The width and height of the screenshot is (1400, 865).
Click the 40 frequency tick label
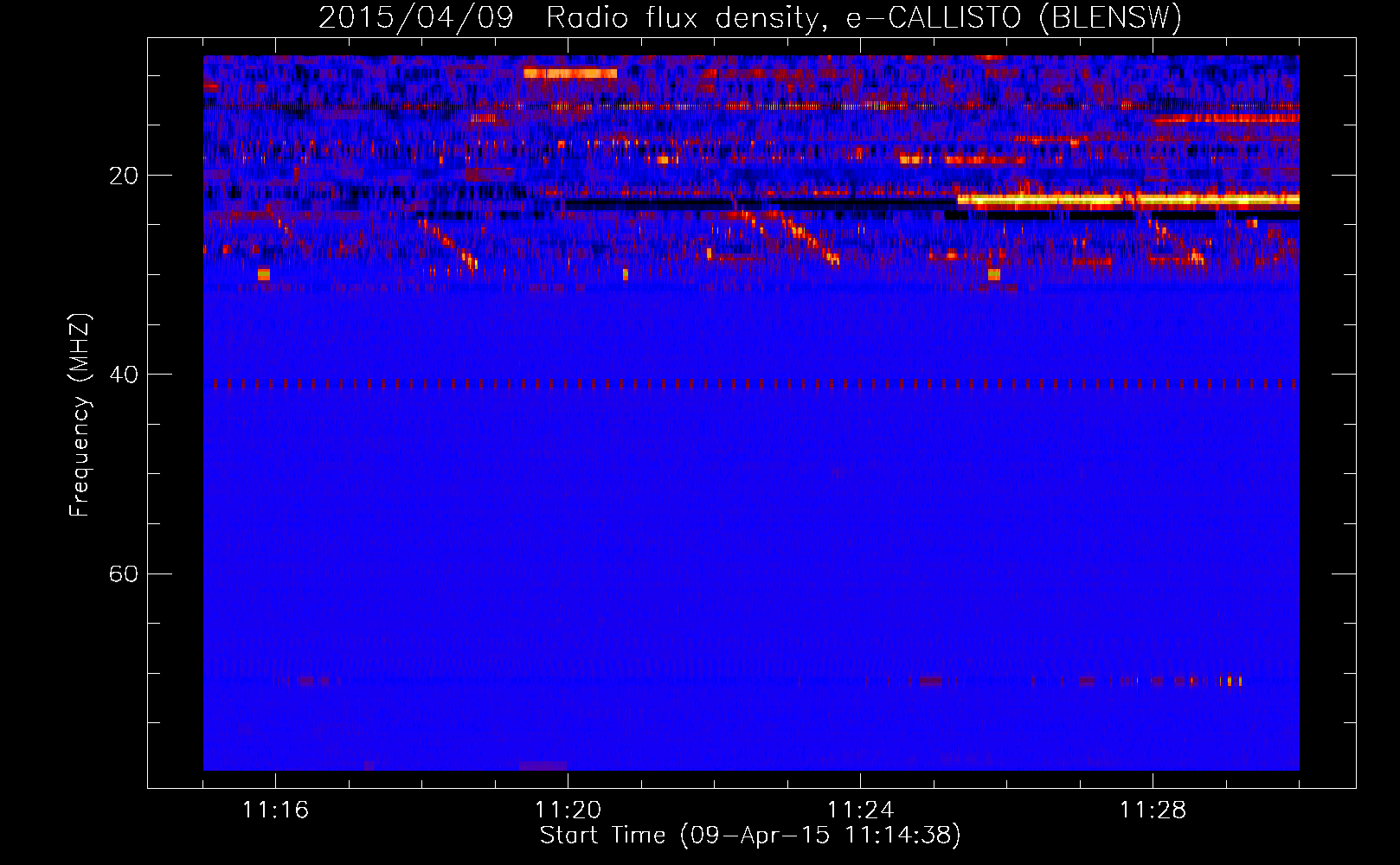click(x=123, y=375)
